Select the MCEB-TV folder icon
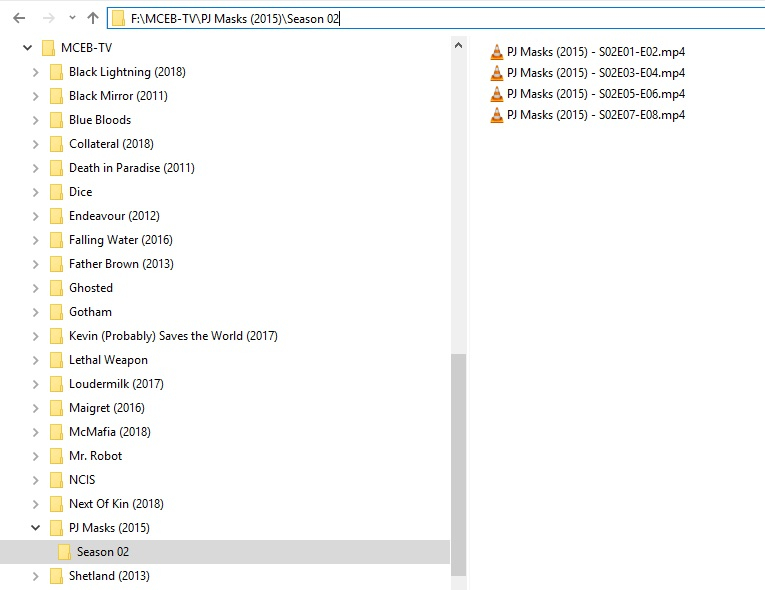This screenshot has height=590, width=765. (x=48, y=48)
